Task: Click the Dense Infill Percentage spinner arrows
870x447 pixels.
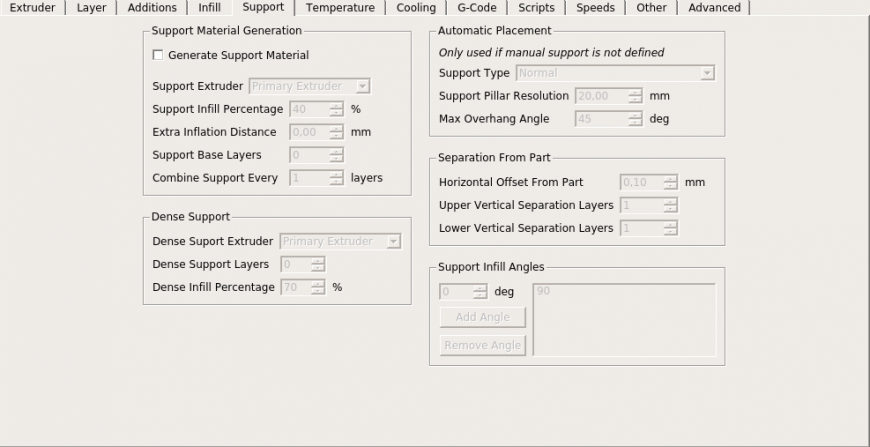Action: [317, 287]
